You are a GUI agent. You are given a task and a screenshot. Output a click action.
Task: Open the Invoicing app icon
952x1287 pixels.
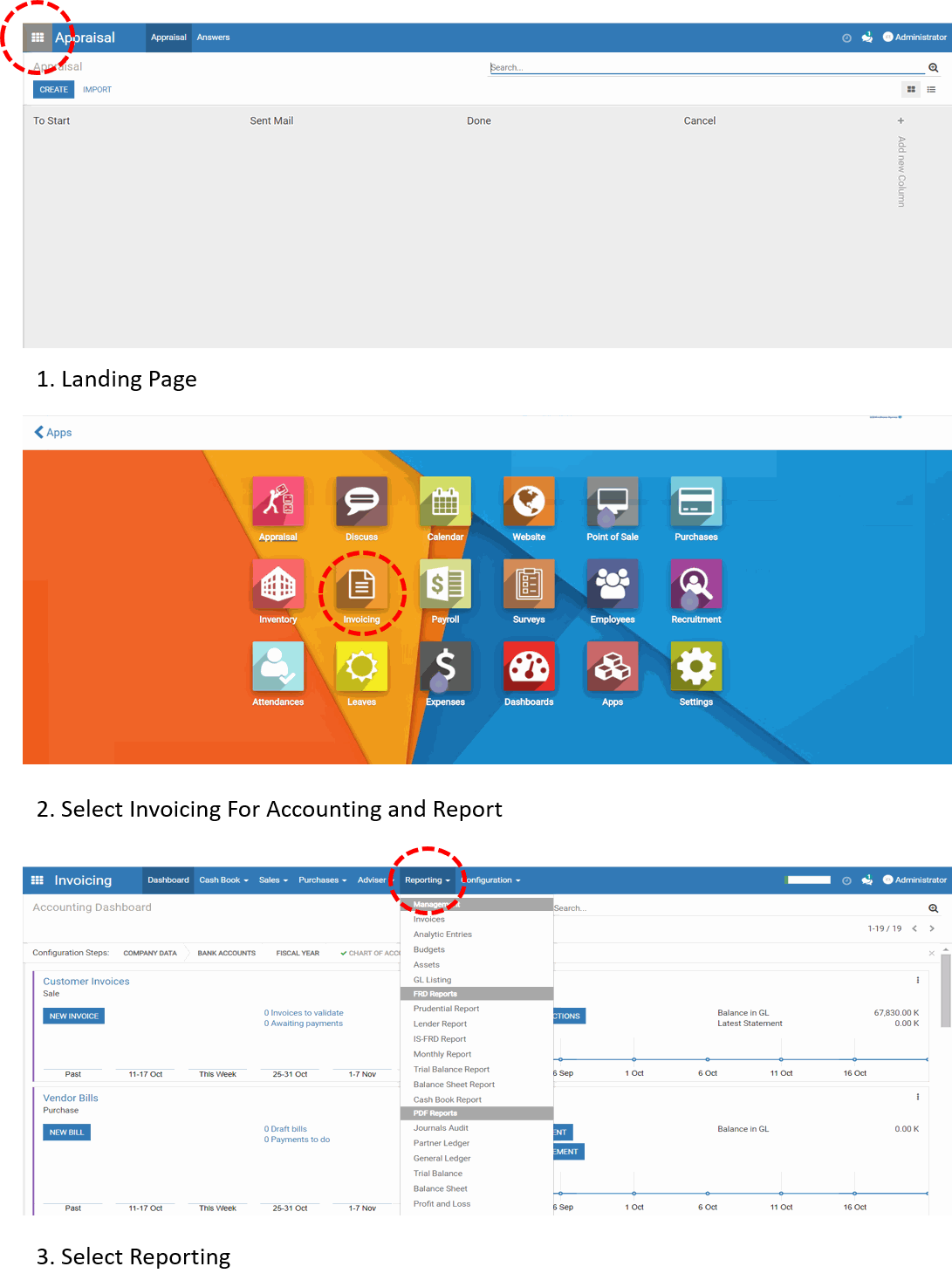[x=361, y=585]
